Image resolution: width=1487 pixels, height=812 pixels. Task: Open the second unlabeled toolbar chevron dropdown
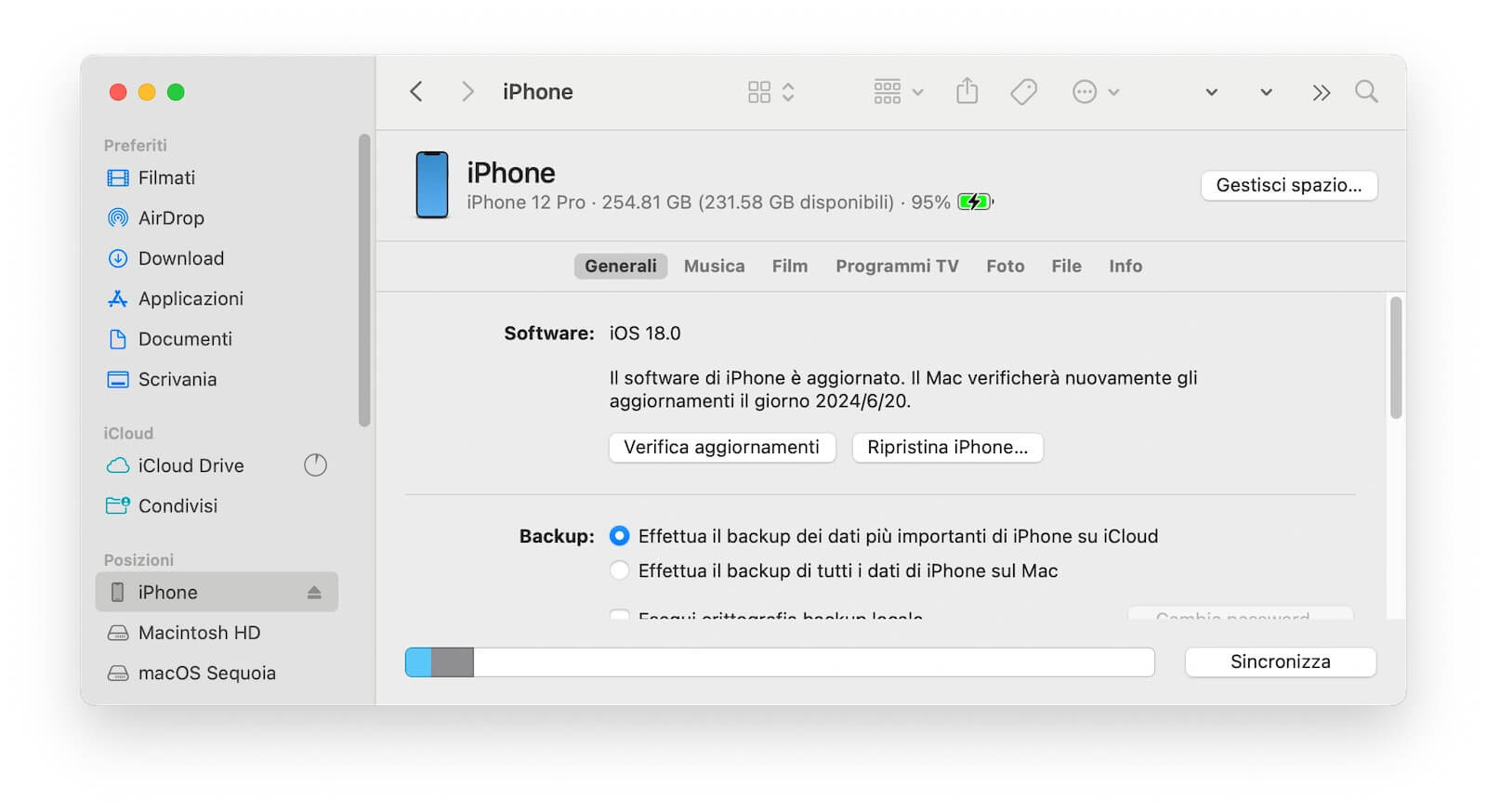1266,92
